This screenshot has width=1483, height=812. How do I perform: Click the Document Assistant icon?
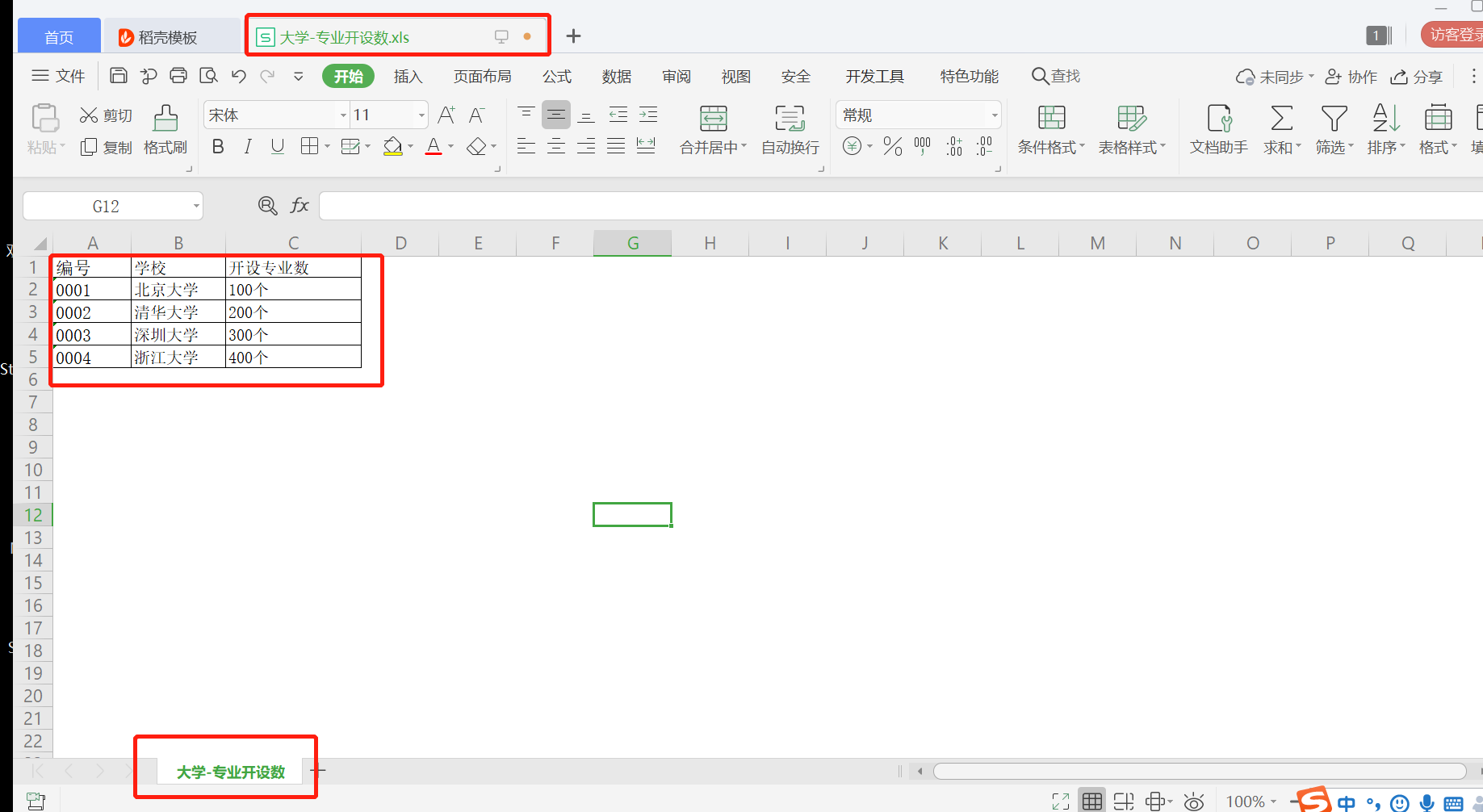(x=1219, y=119)
